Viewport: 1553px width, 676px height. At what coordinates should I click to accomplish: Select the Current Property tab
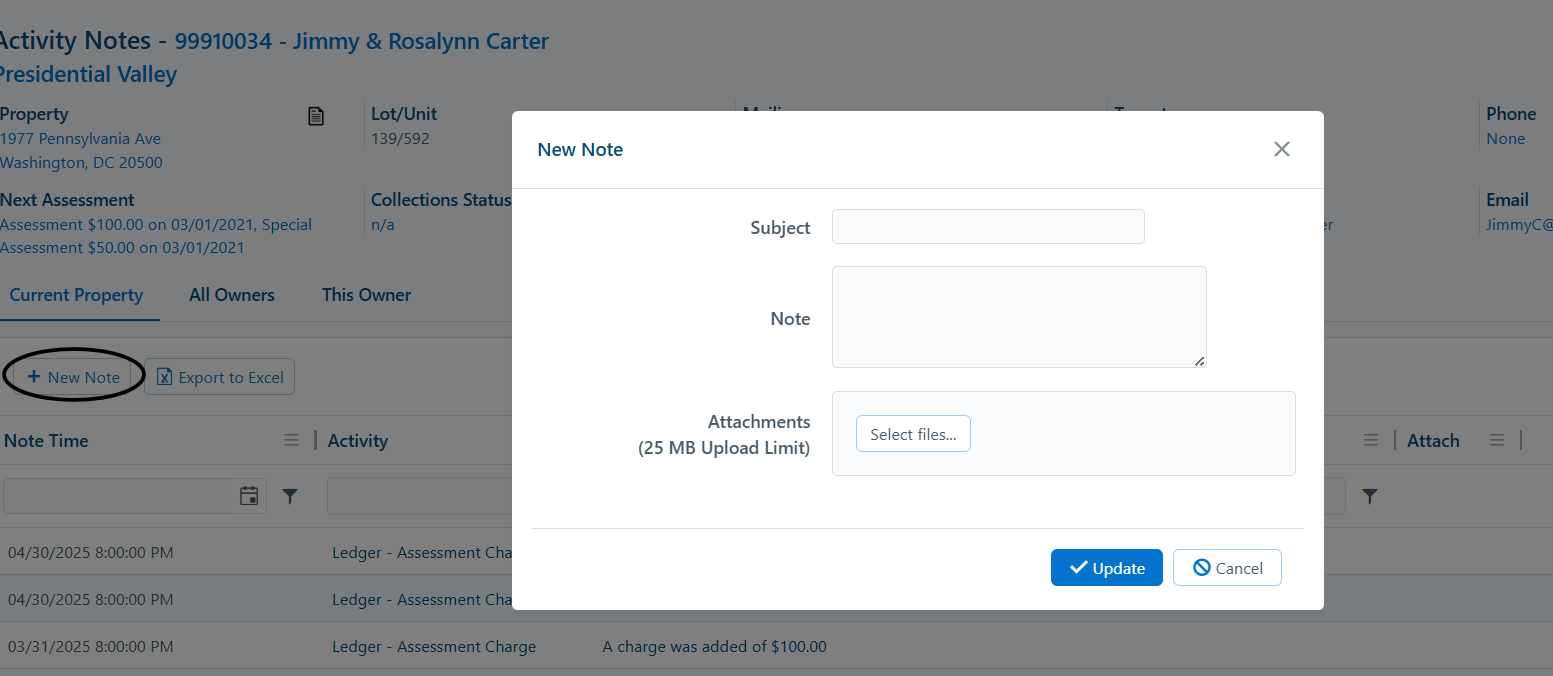coord(77,295)
